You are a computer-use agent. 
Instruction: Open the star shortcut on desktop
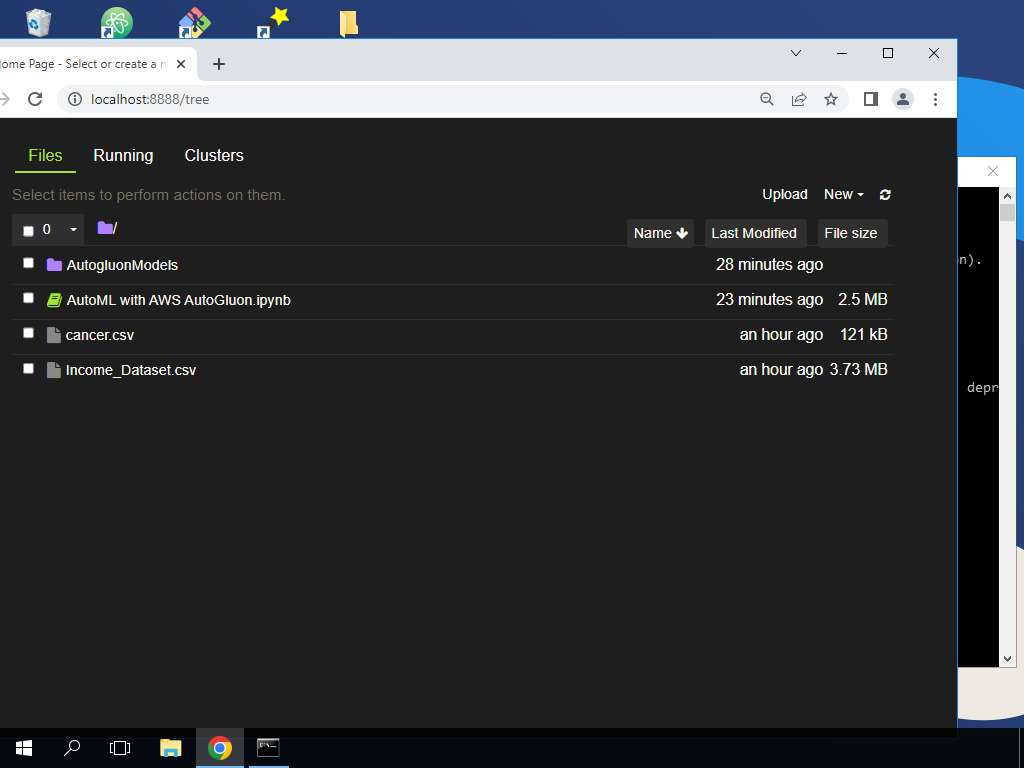point(273,22)
